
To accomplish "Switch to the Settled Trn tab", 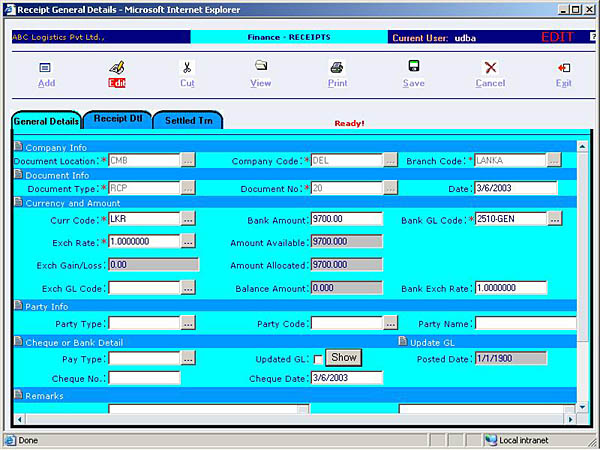I will [188, 120].
